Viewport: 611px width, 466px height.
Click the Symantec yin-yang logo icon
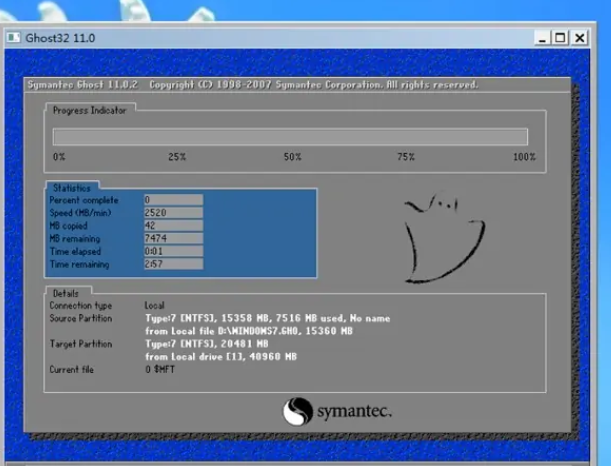(x=298, y=411)
